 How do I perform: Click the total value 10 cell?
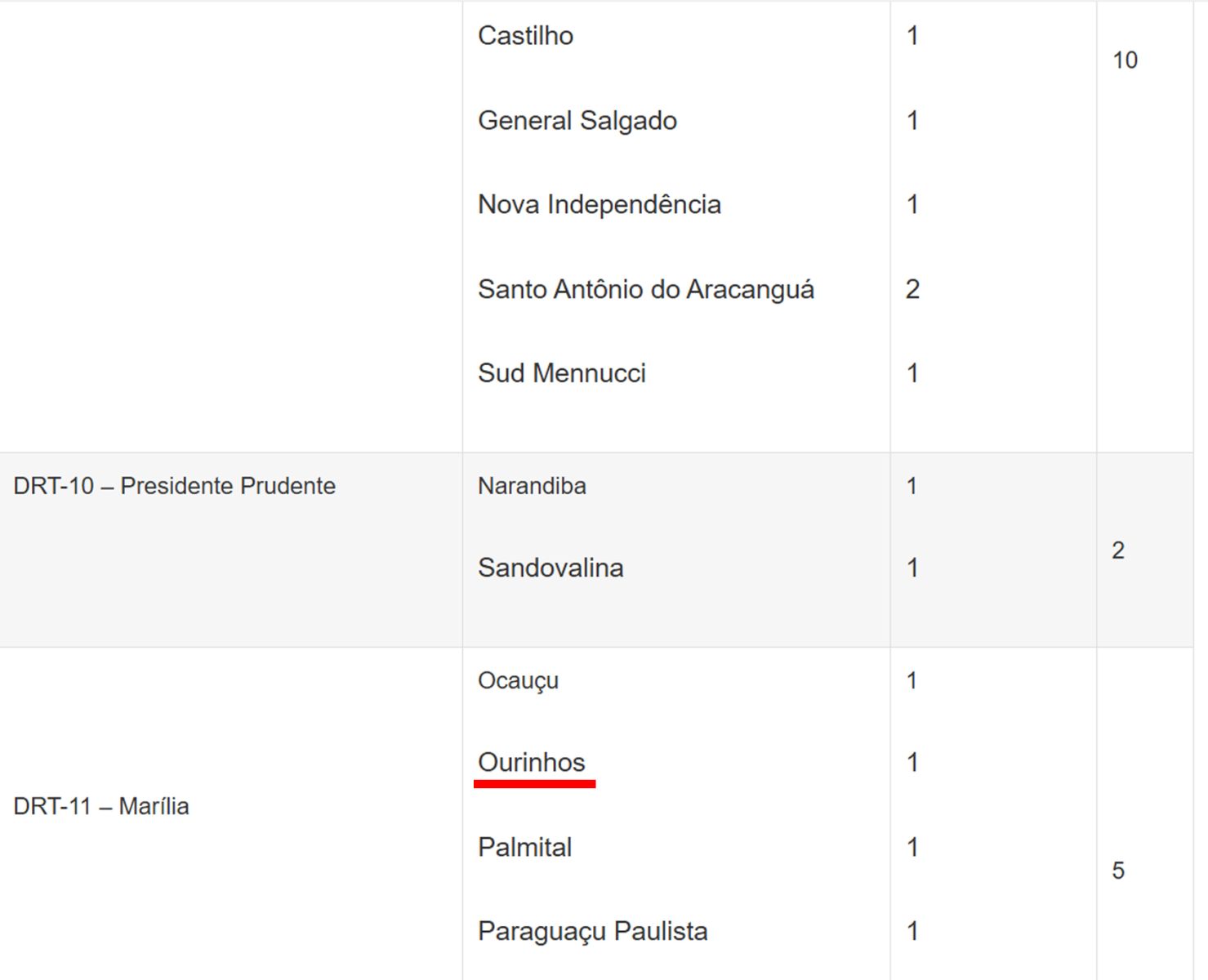(1125, 60)
